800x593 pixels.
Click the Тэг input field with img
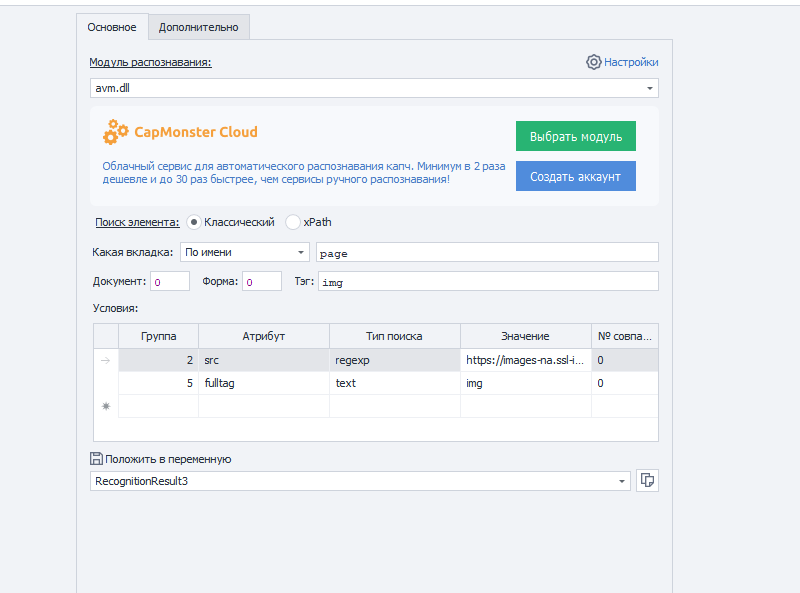tap(488, 282)
